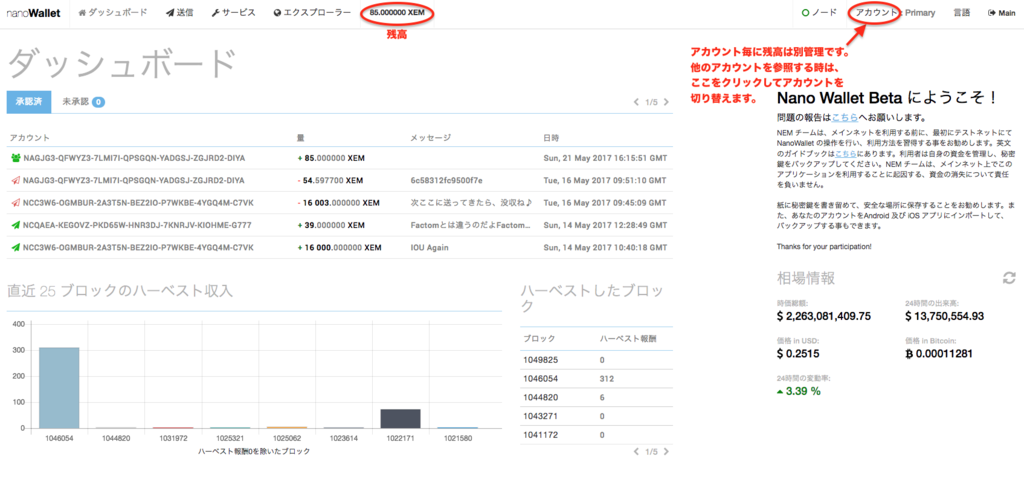Click the nanoWallet logo
This screenshot has width=1024, height=485.
(33, 12)
